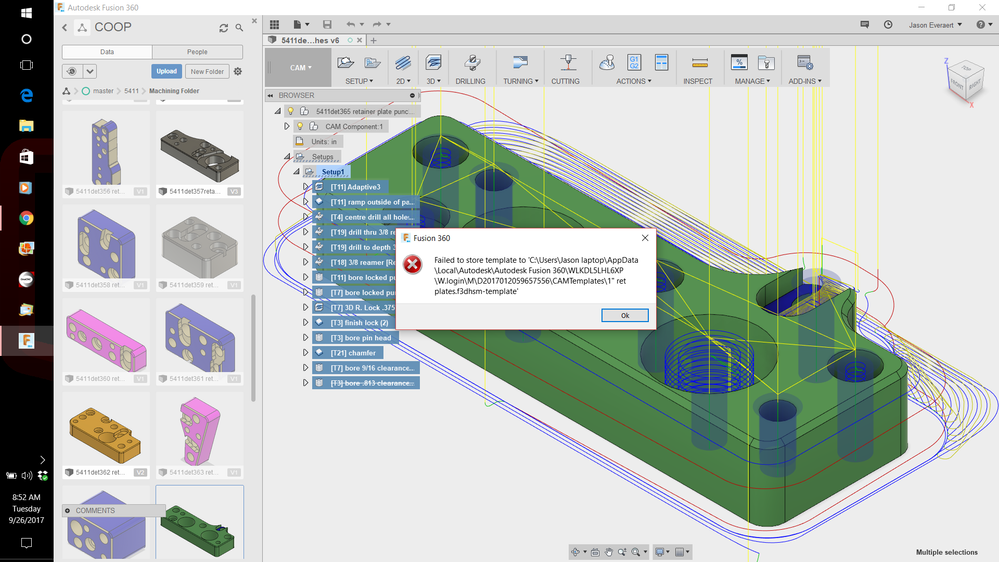The image size is (999, 562).
Task: Expand the COMMENTS panel
Action: pos(68,510)
